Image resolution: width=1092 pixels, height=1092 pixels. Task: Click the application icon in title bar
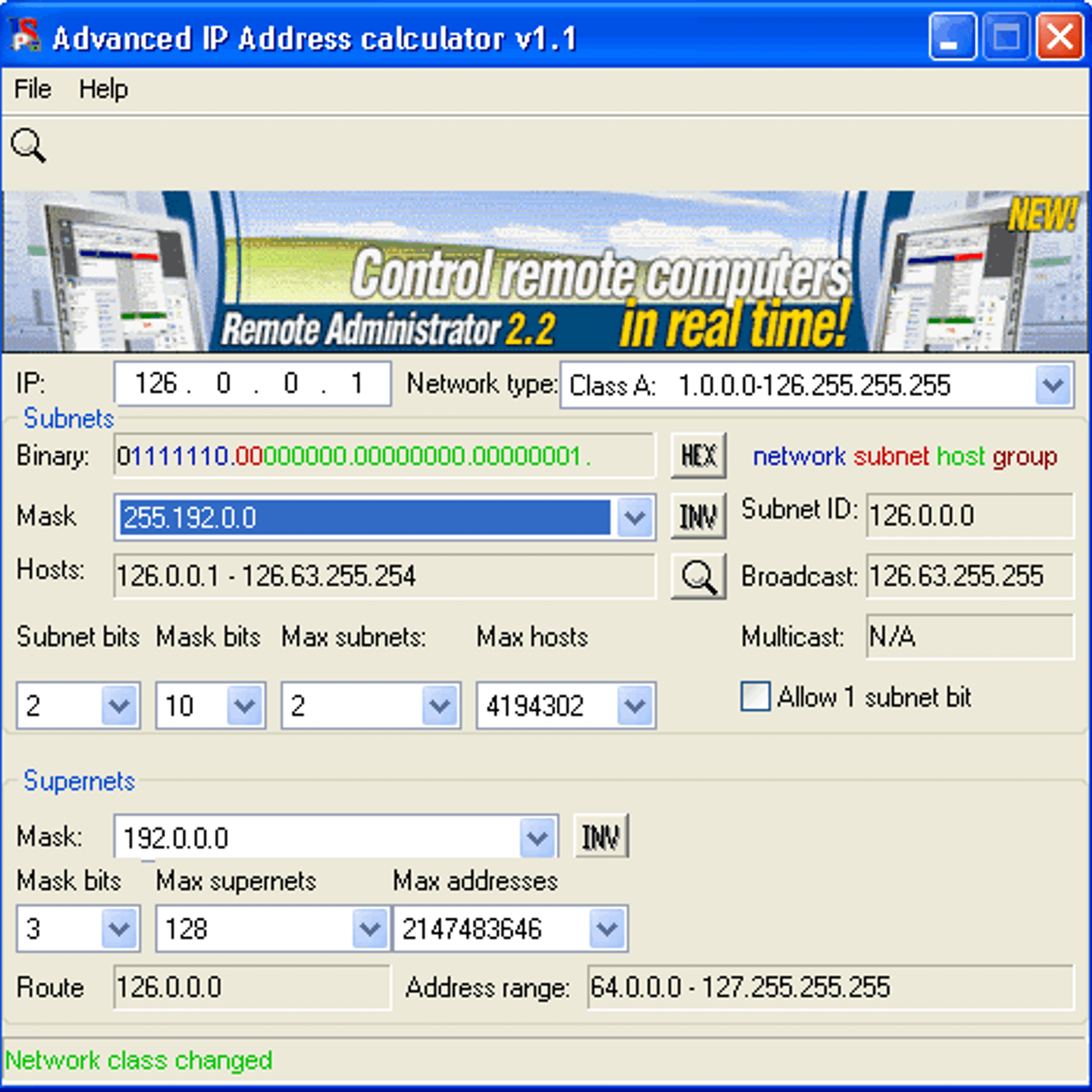pos(25,35)
